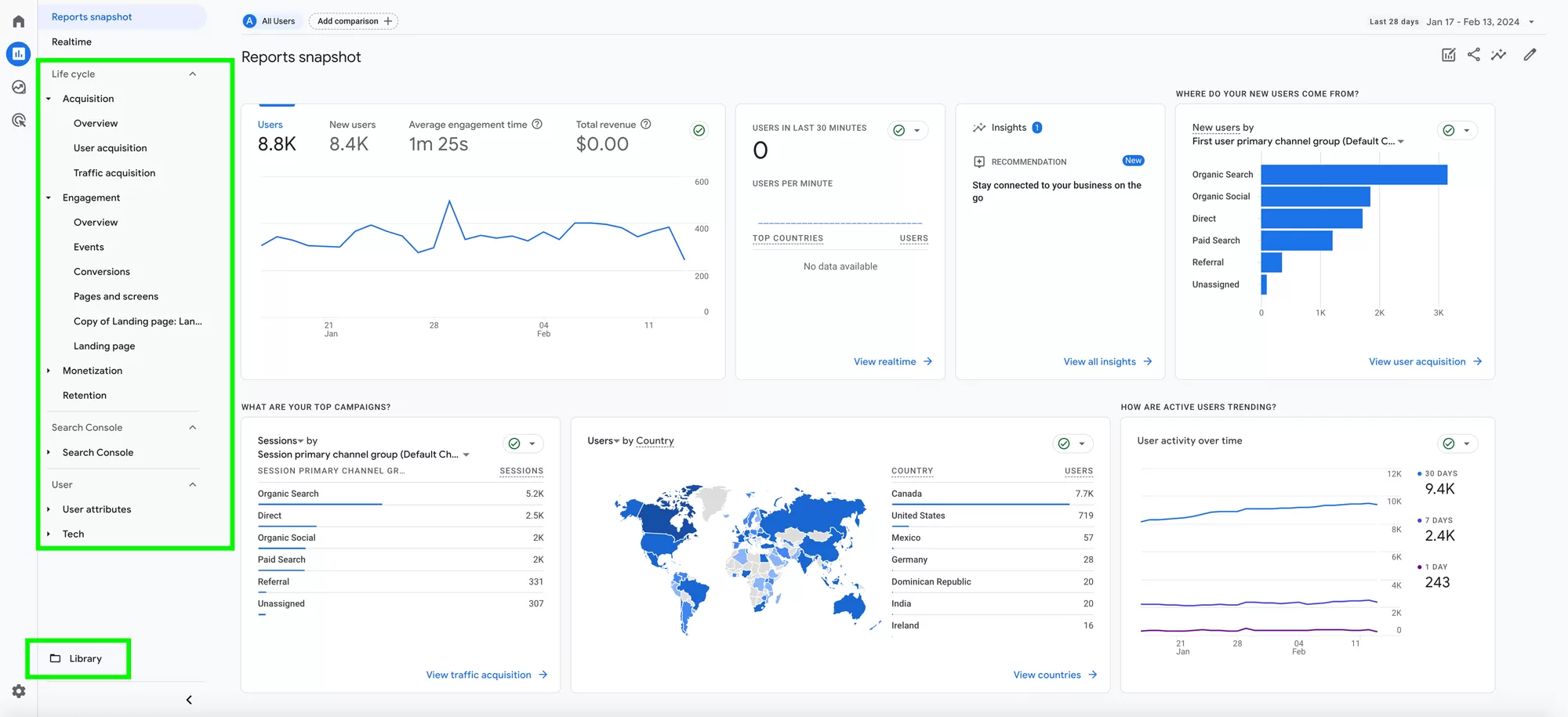Click the Library folder icon
This screenshot has width=1568, height=717.
(55, 658)
